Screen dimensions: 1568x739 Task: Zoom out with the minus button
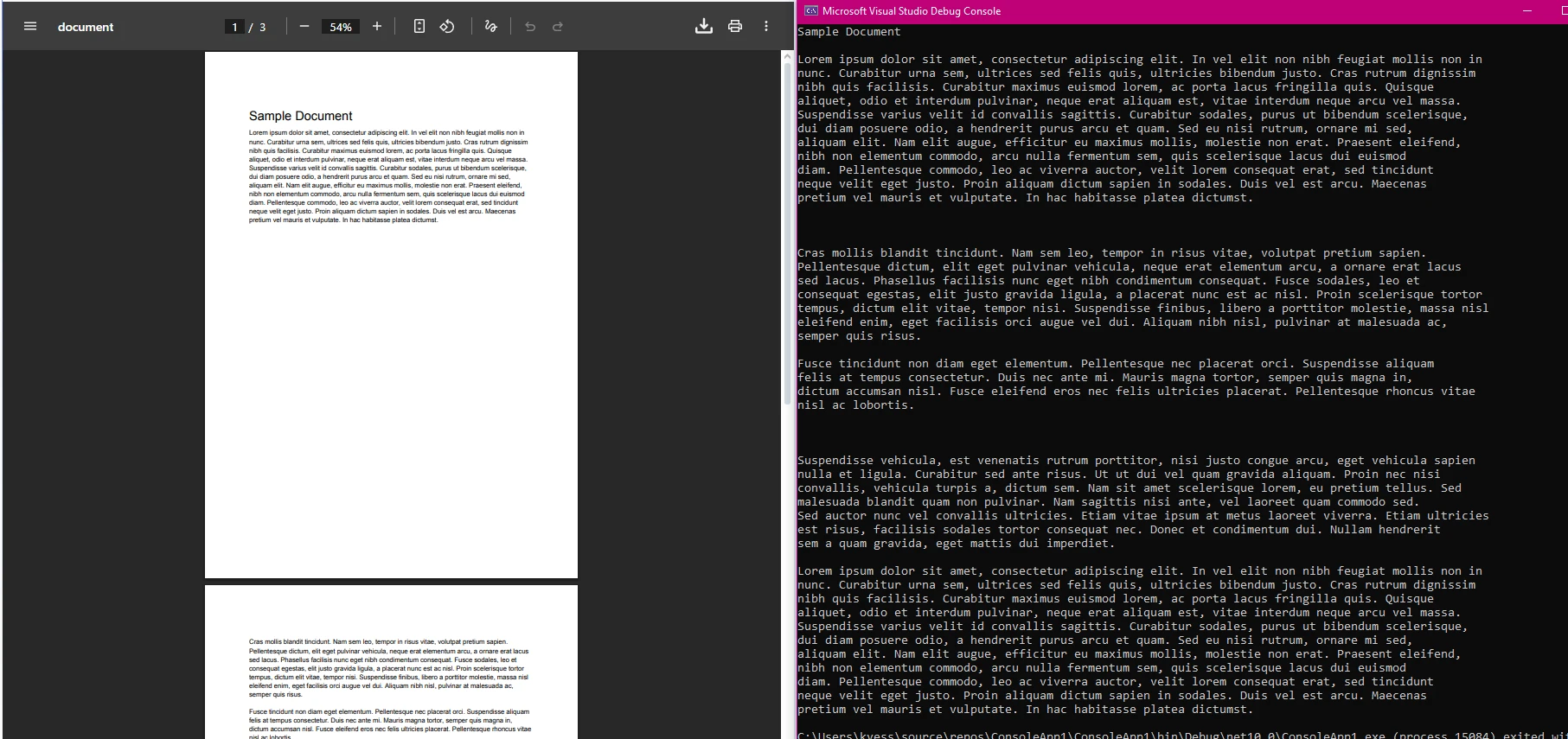tap(304, 26)
